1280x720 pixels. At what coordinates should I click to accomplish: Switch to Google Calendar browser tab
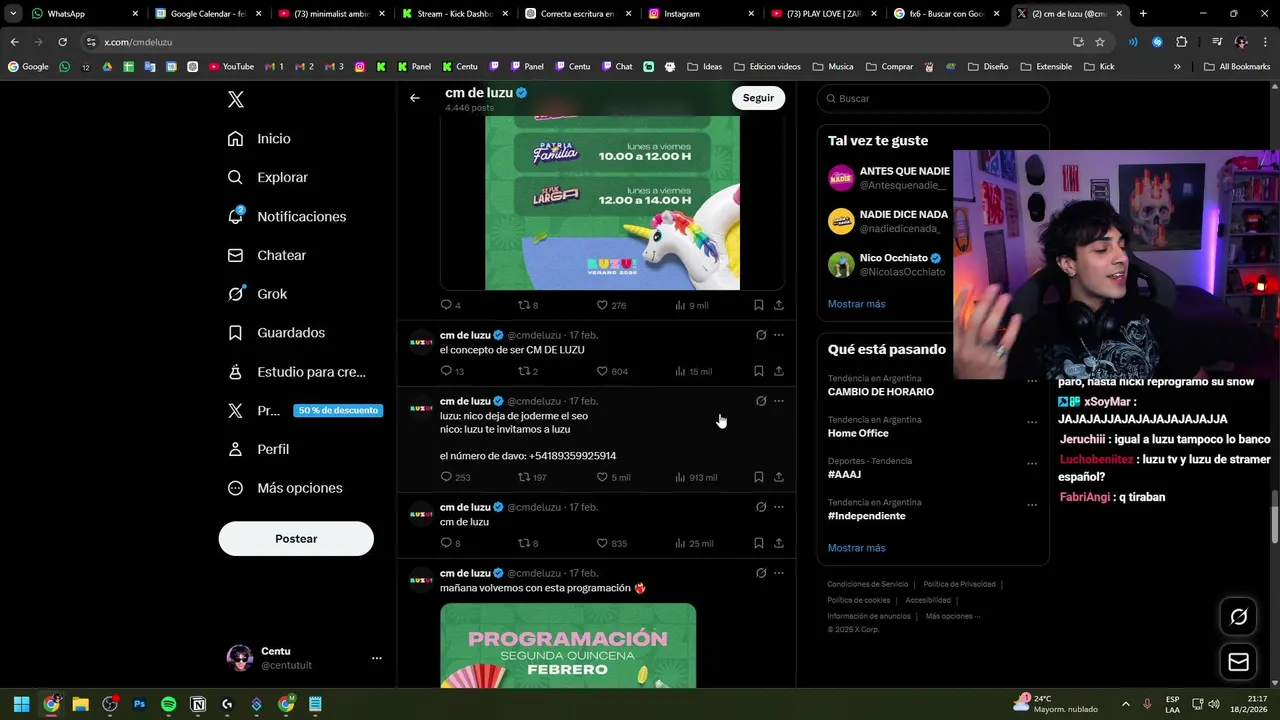208,14
